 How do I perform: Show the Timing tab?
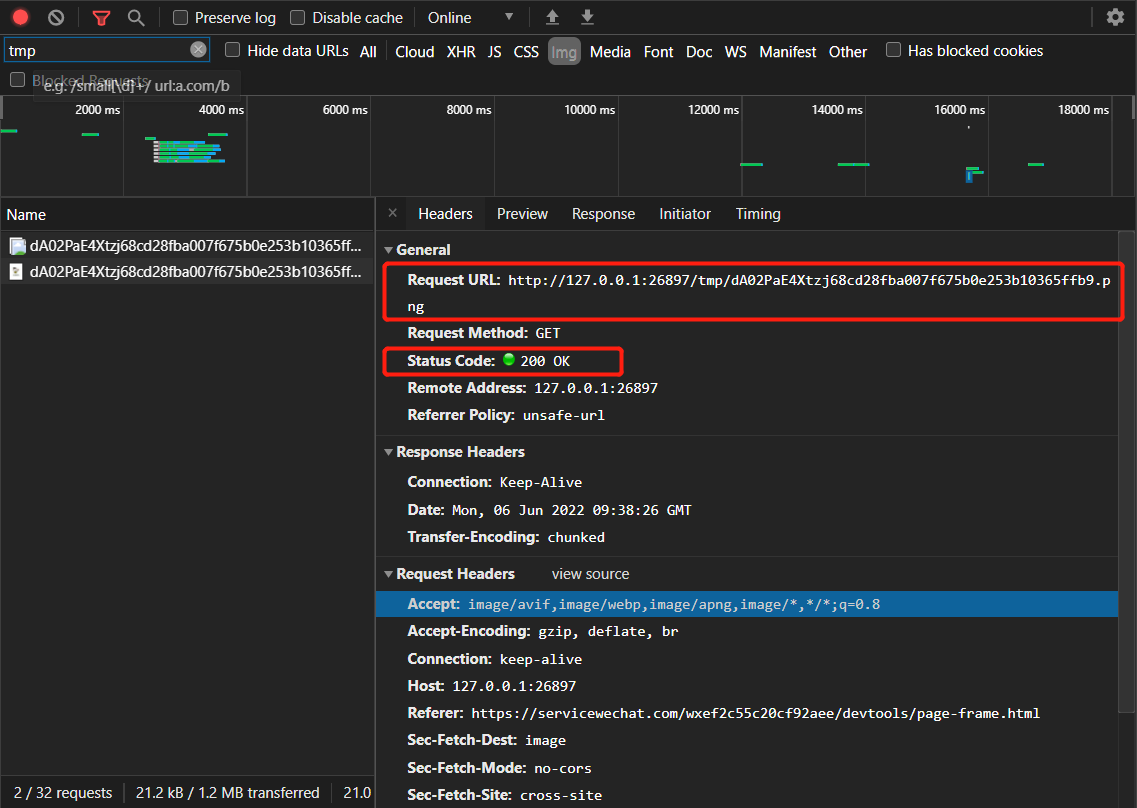(x=758, y=214)
